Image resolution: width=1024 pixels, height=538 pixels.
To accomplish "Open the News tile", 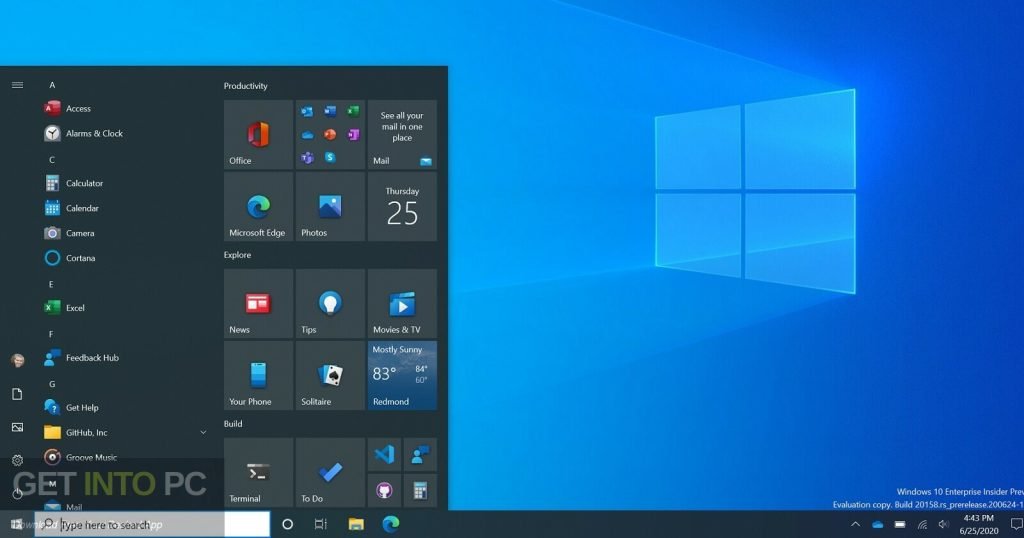I will click(259, 304).
